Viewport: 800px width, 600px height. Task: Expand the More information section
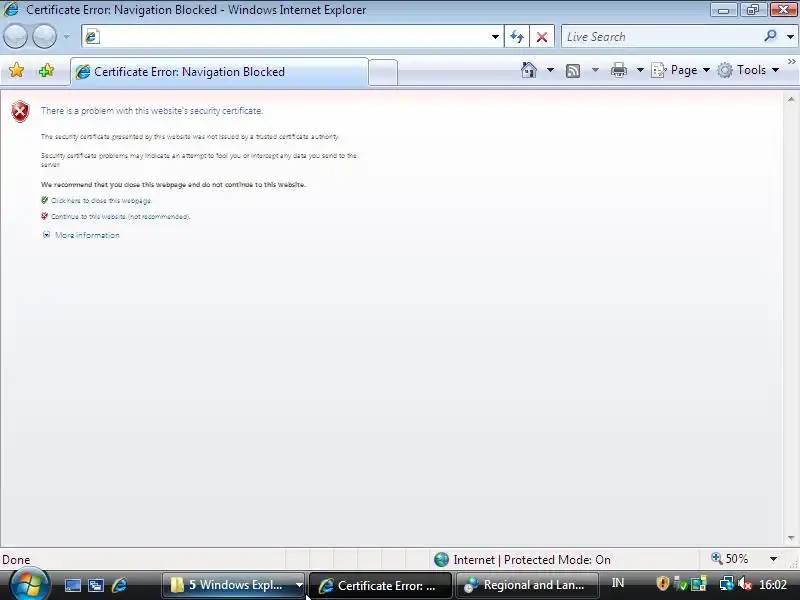[x=82, y=235]
